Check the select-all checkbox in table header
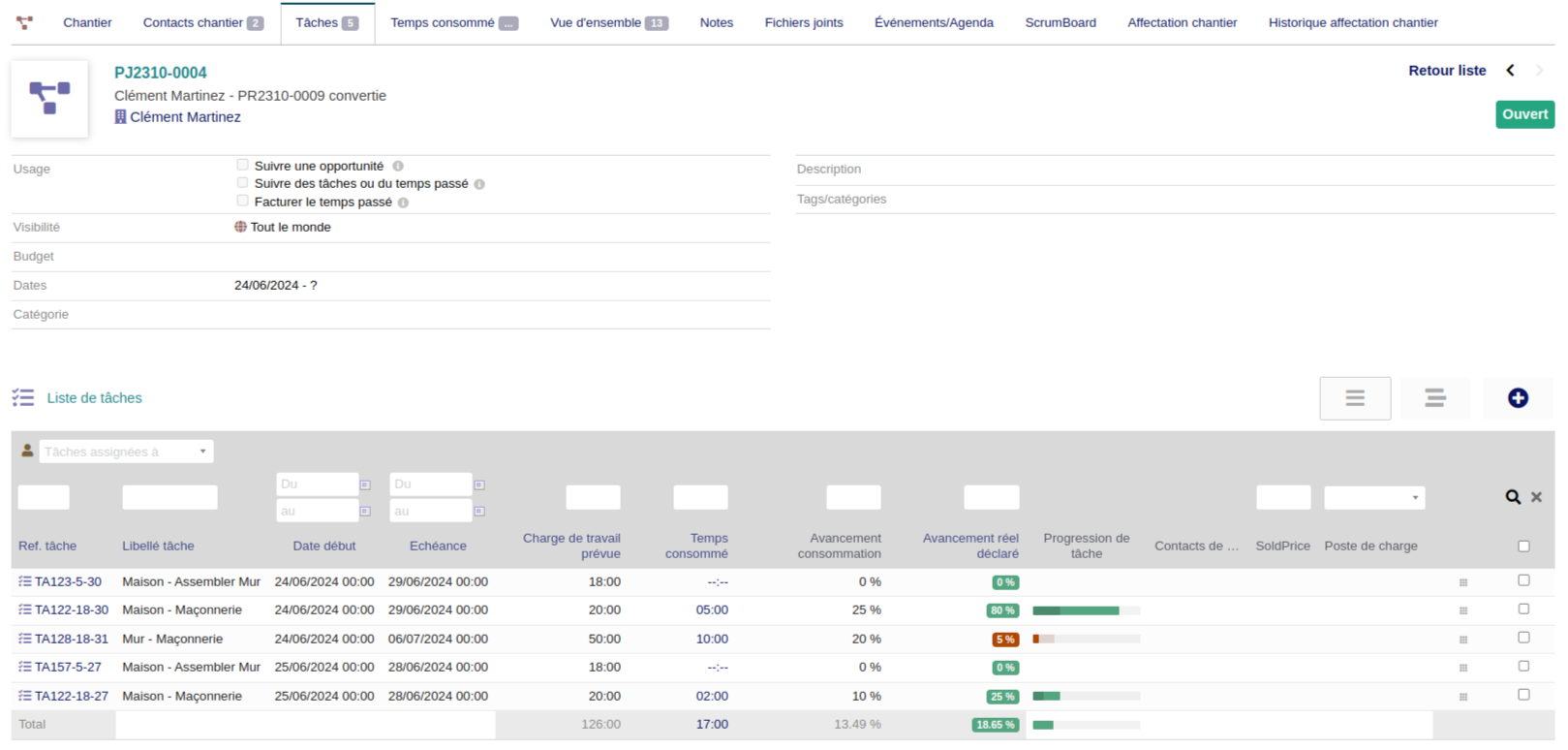The image size is (1568, 750). coord(1523,547)
